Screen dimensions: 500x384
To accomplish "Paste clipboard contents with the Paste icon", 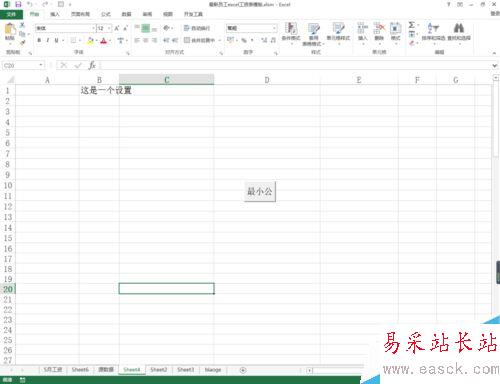I will click(x=10, y=29).
